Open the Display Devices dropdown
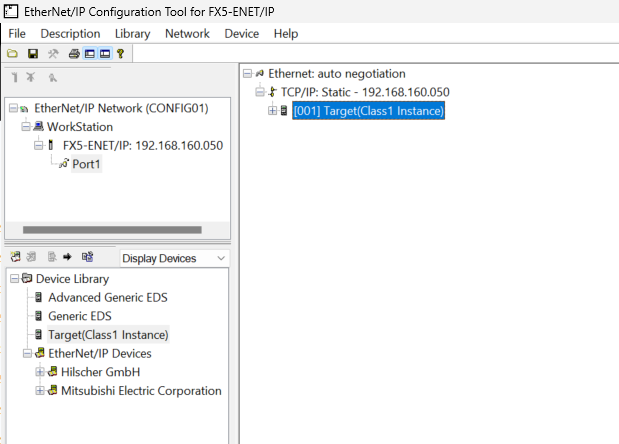This screenshot has height=444, width=619. (x=173, y=258)
